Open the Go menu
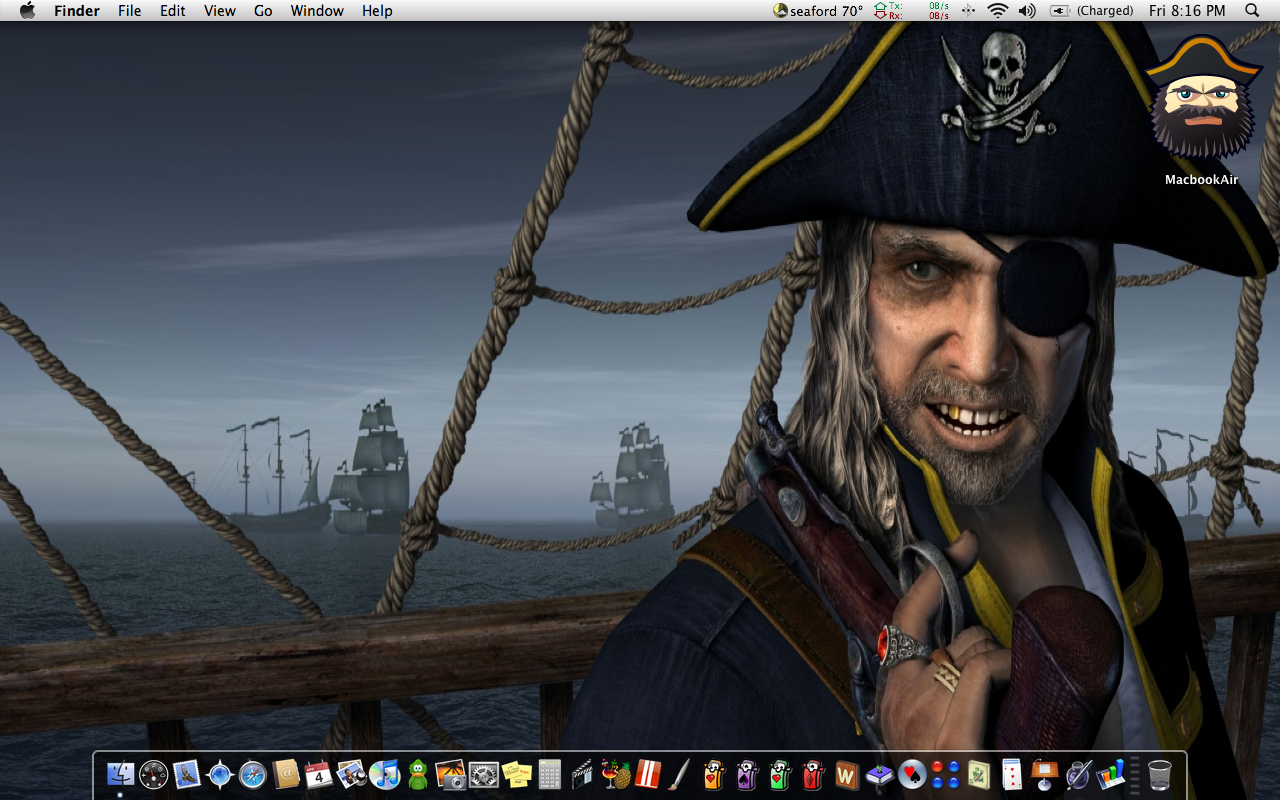Image resolution: width=1280 pixels, height=800 pixels. 263,11
